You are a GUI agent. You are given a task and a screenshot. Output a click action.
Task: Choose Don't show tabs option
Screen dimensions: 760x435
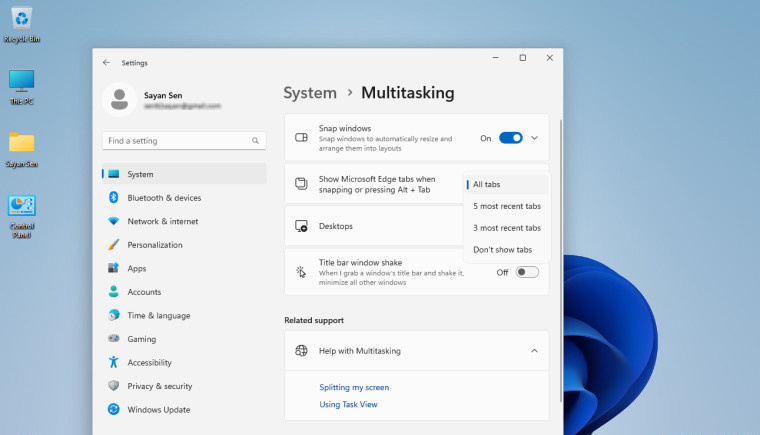[x=507, y=250]
